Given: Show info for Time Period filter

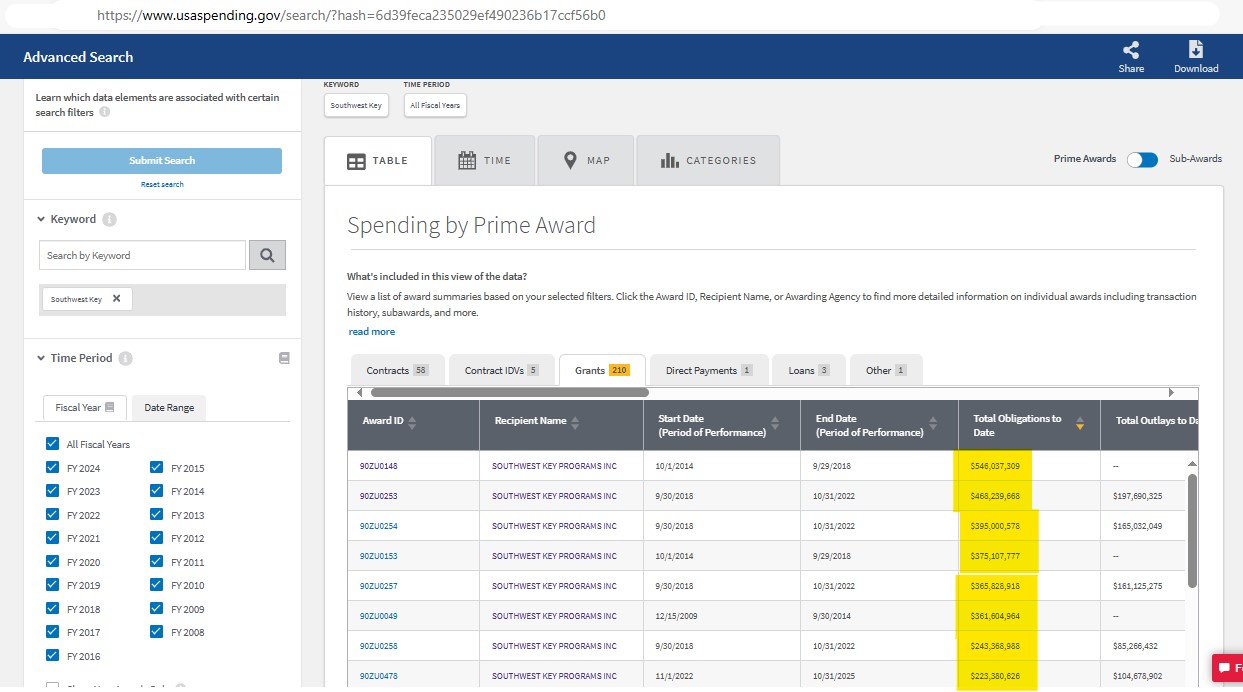Looking at the screenshot, I should tap(126, 358).
